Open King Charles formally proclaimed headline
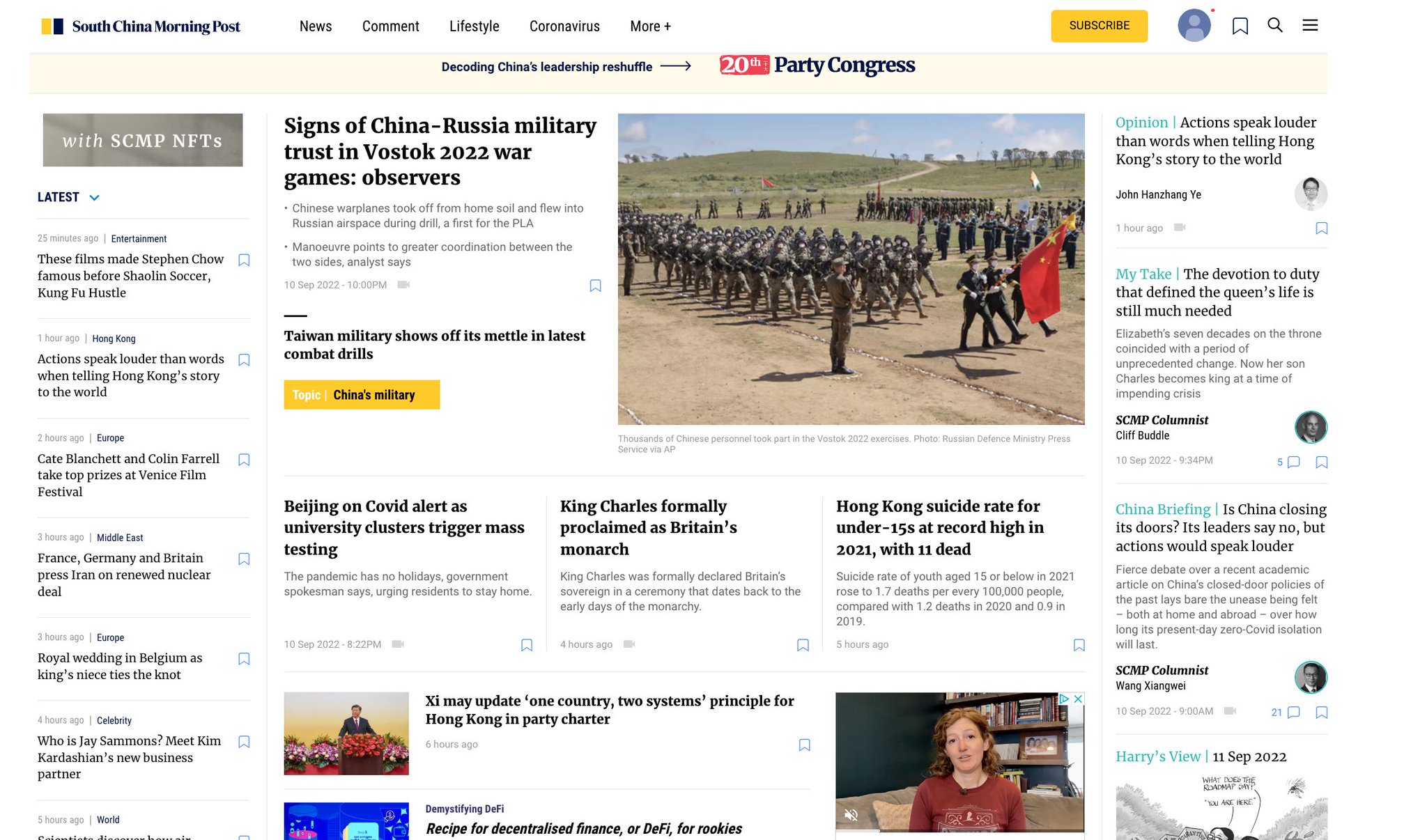 (649, 527)
